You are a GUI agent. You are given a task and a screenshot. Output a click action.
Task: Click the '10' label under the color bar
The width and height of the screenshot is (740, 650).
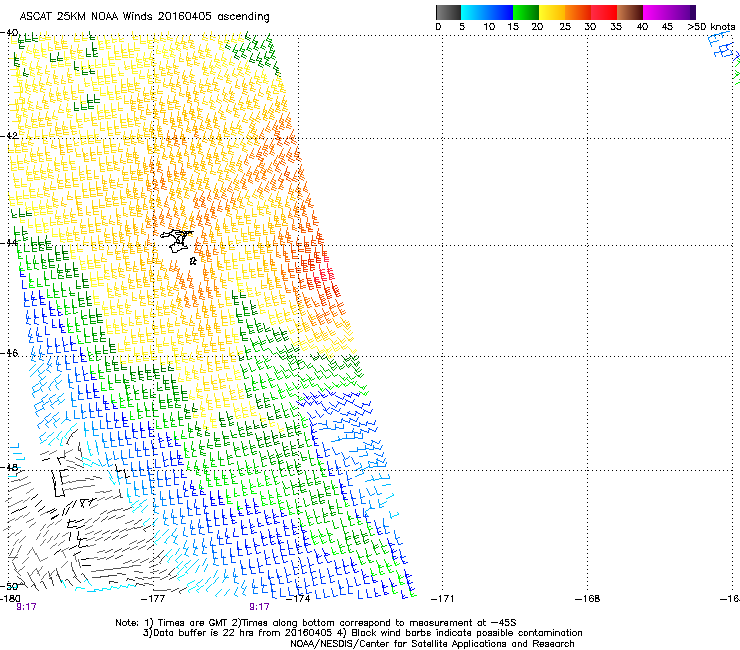[489, 26]
